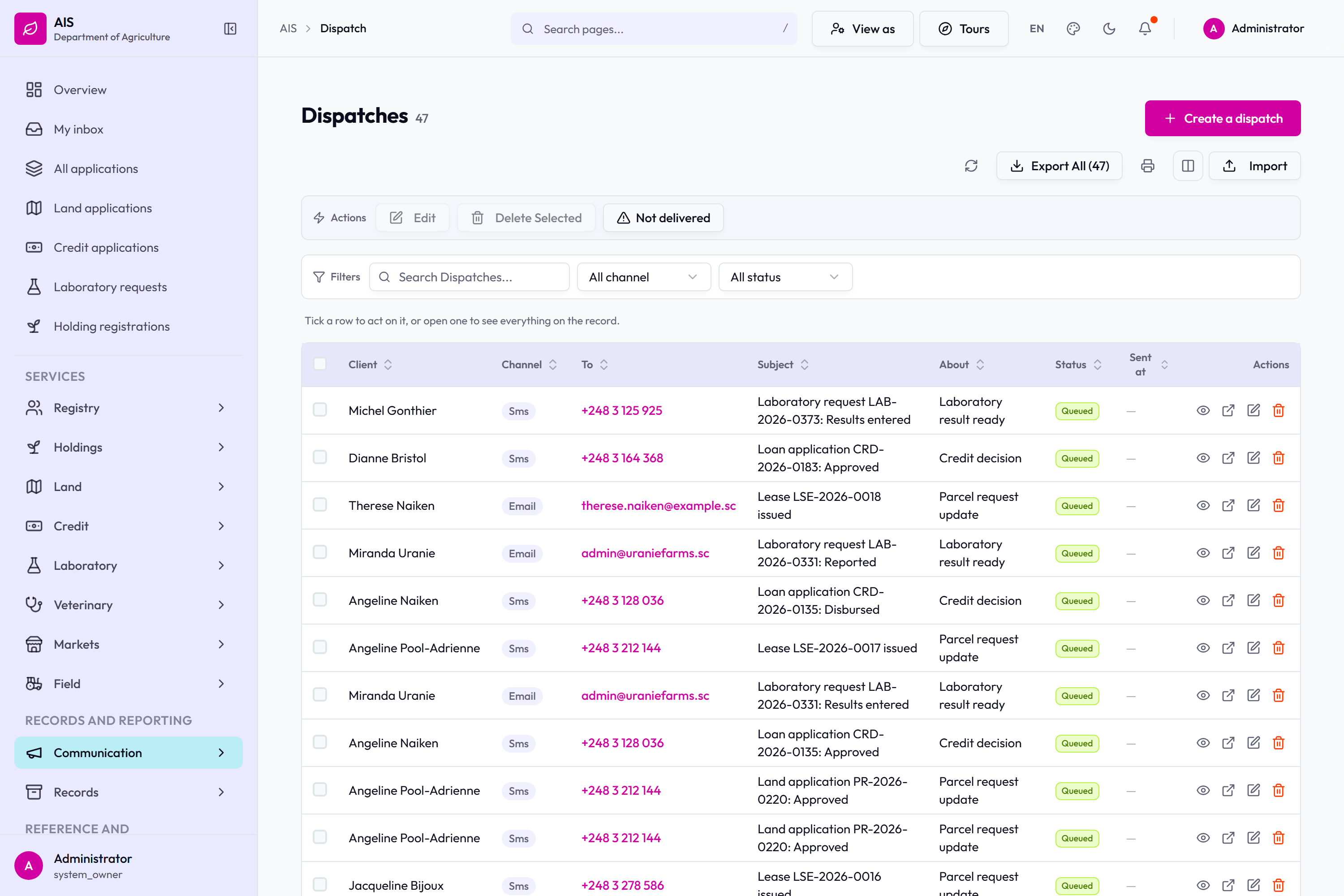Expand the Markets sidebar section

tap(128, 644)
